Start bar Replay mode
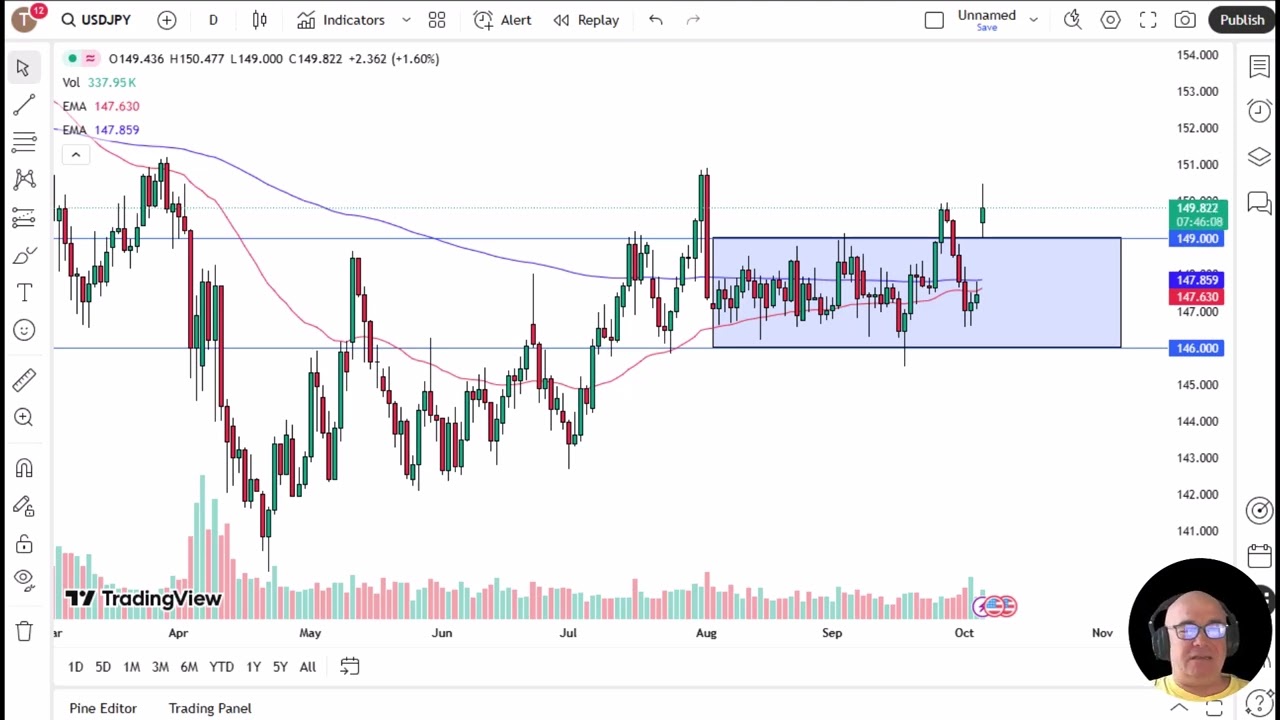The width and height of the screenshot is (1280, 720). 587,20
